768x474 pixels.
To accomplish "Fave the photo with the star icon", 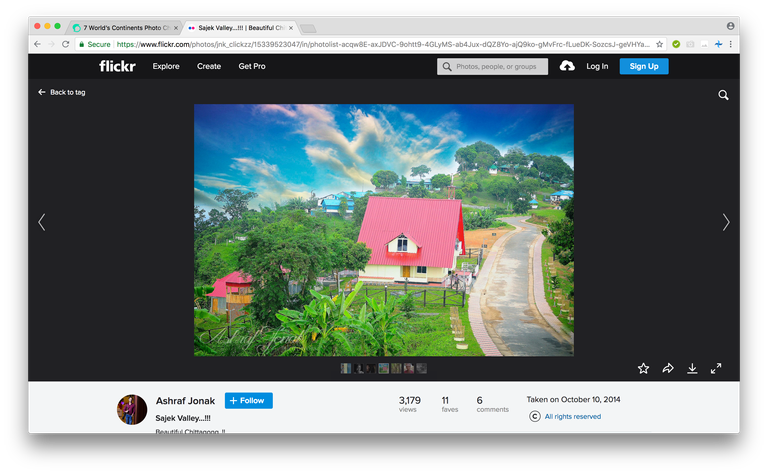I will [644, 368].
